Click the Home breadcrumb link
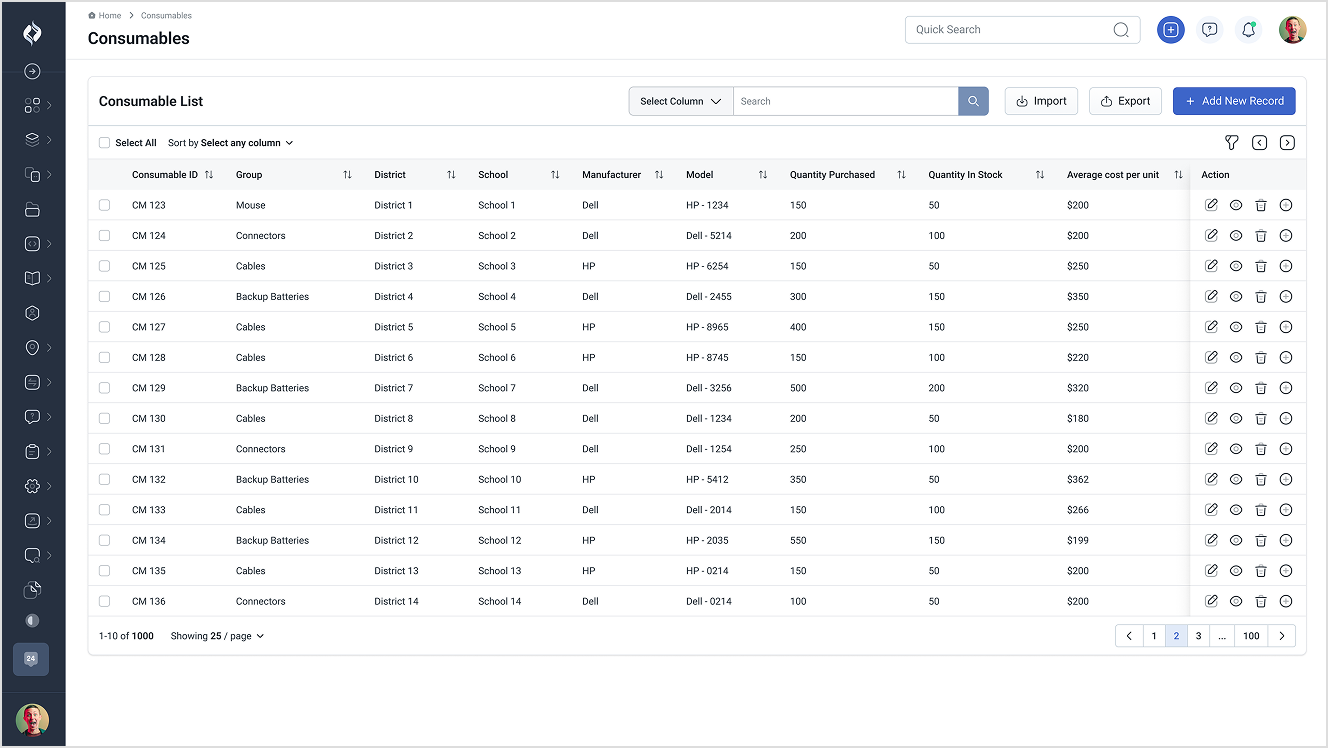This screenshot has width=1328, height=748. (x=109, y=16)
